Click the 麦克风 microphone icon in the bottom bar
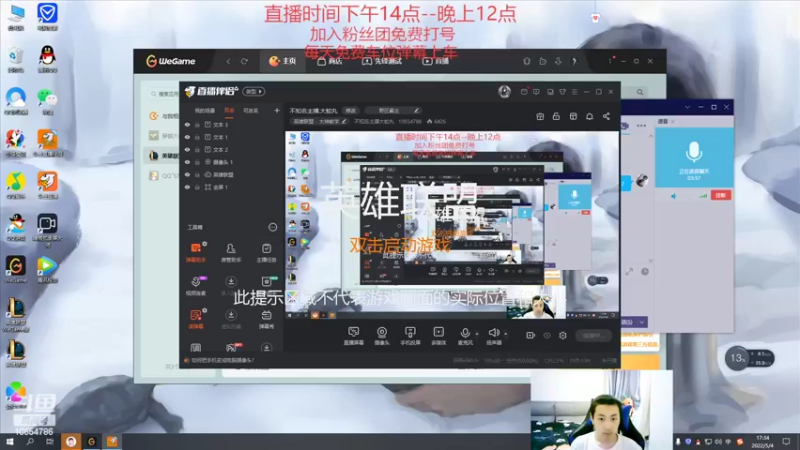This screenshot has height=450, width=800. [465, 333]
